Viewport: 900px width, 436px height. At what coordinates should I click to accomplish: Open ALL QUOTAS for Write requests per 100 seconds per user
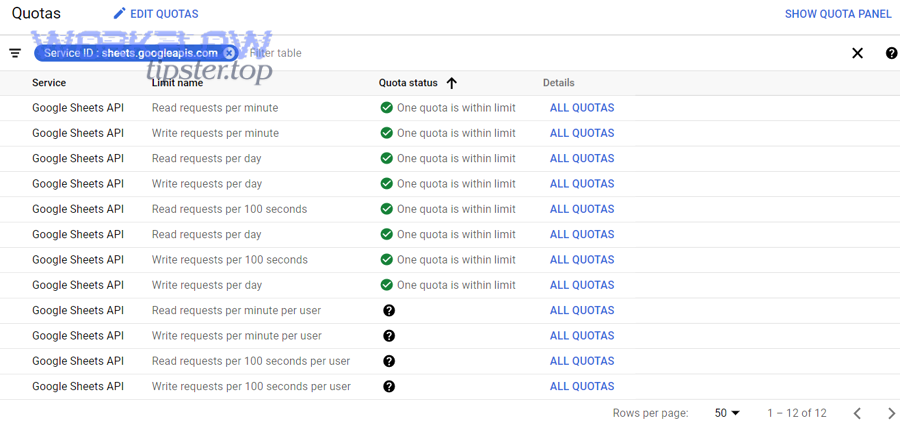[582, 386]
